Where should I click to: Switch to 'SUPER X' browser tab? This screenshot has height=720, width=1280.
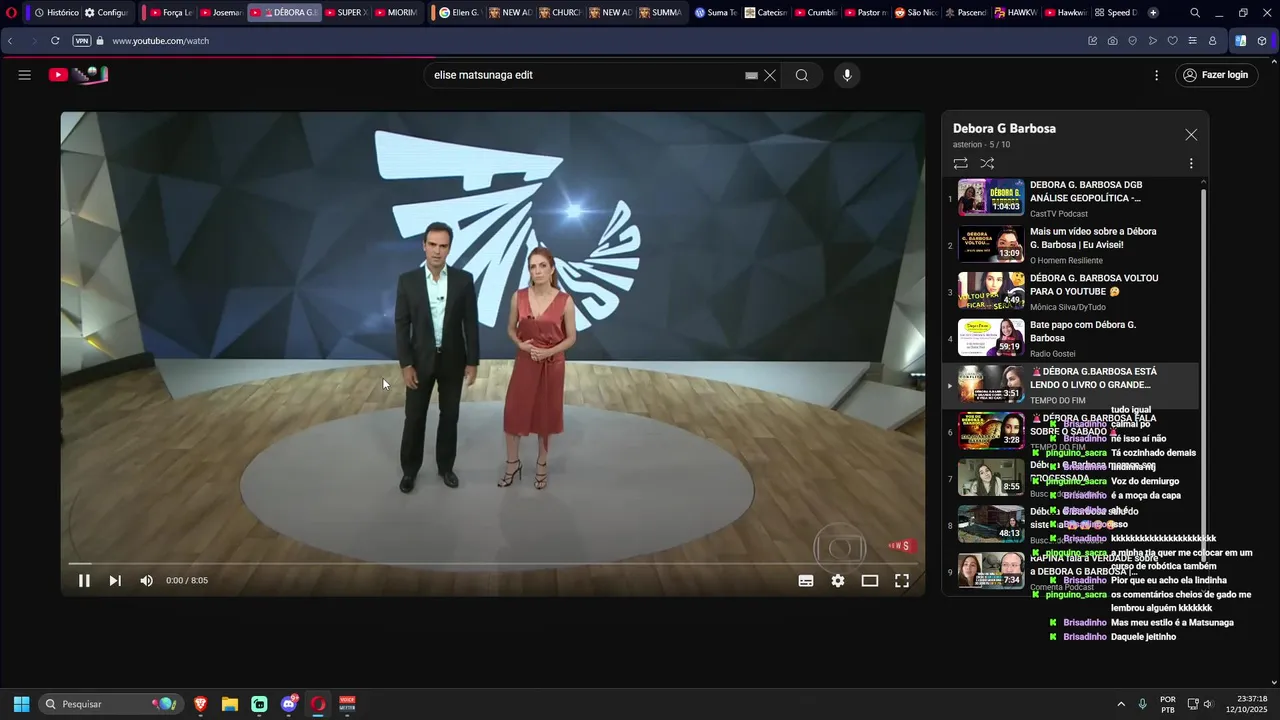pos(346,13)
